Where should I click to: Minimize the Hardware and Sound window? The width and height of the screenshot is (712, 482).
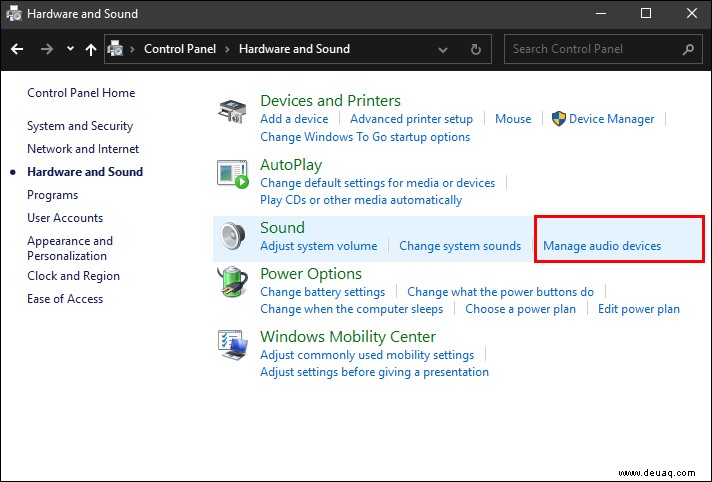(601, 14)
